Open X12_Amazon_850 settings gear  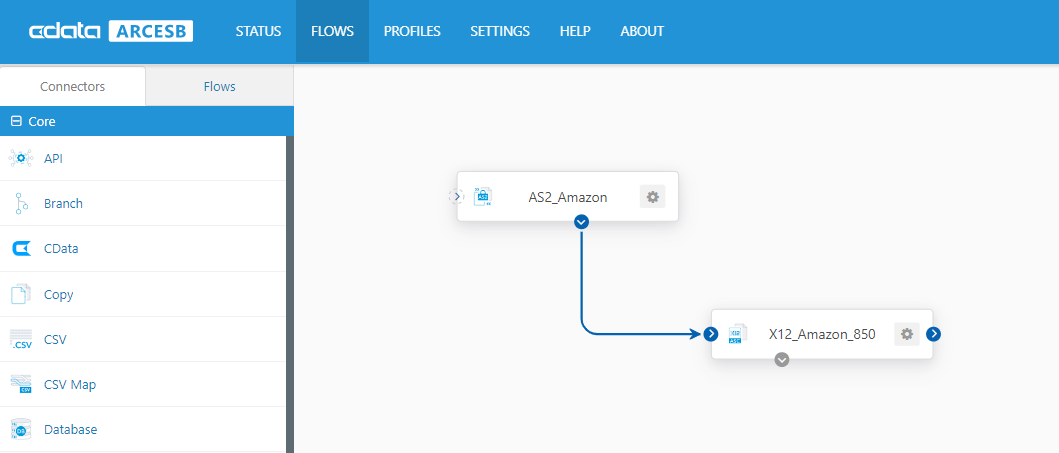(x=906, y=334)
